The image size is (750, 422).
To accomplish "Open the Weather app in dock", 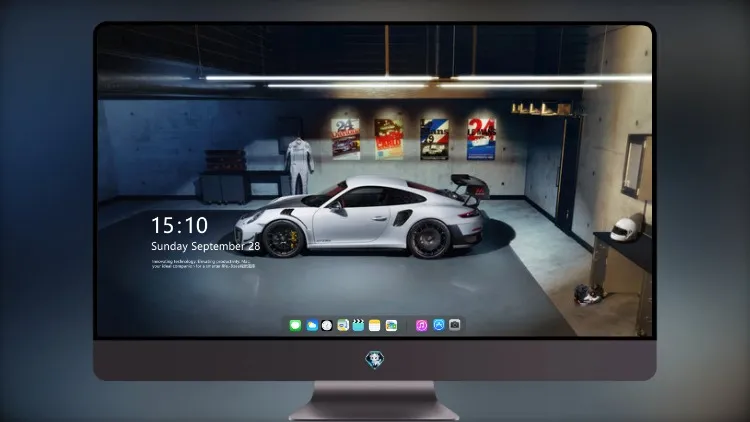I will [311, 326].
